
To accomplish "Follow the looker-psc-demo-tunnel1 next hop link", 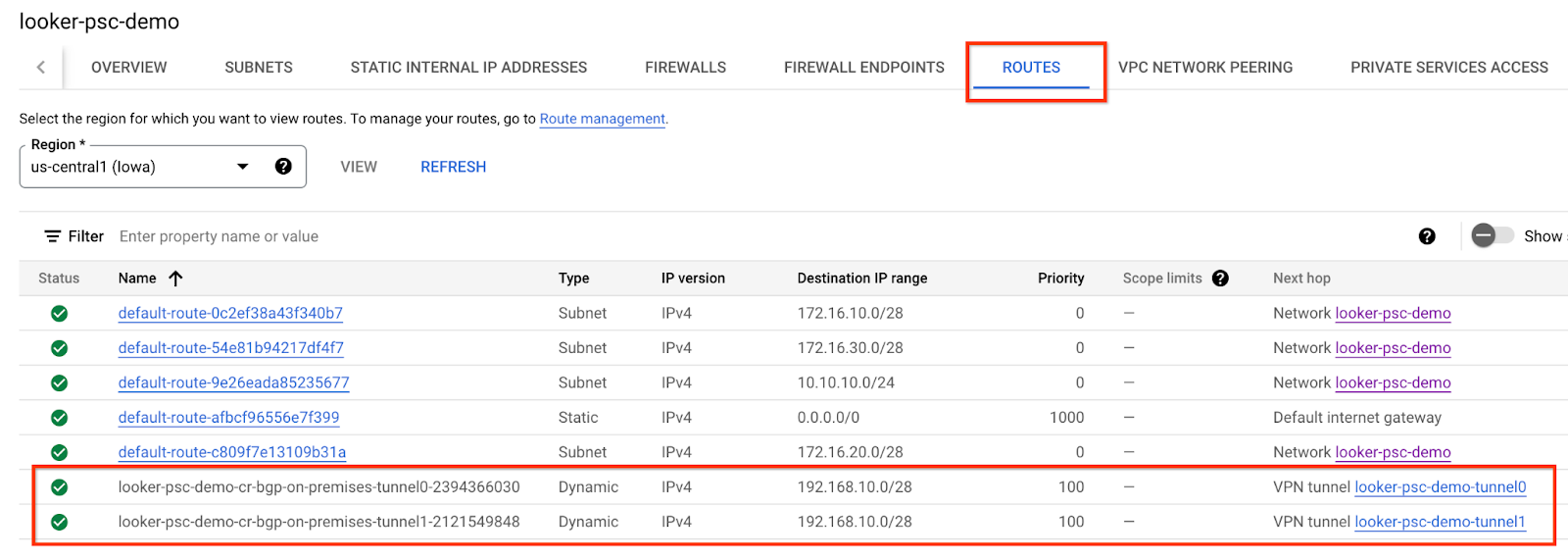I will pos(1440,522).
